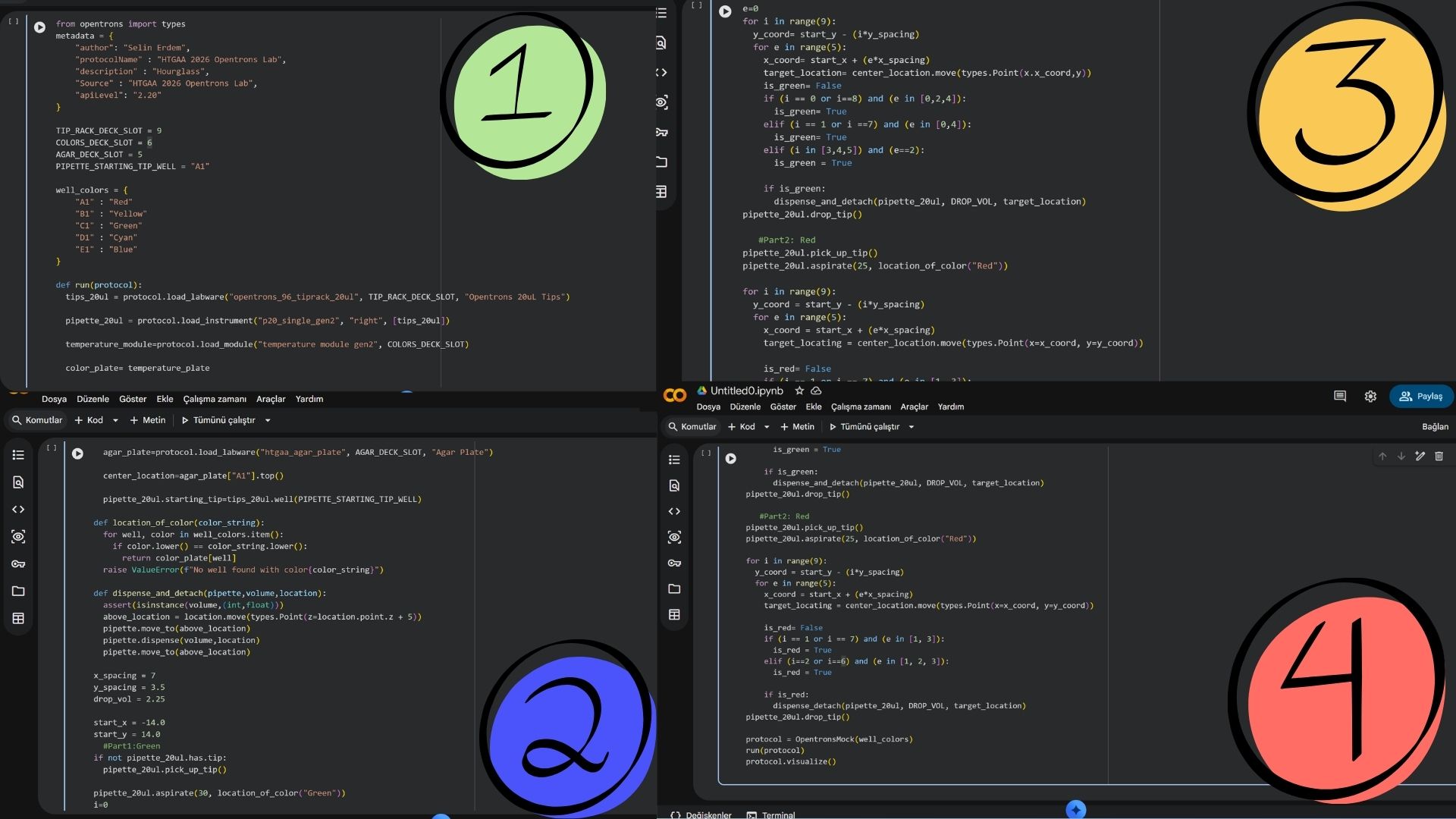
Task: Open settings gear in Colab header
Action: pos(1370,397)
